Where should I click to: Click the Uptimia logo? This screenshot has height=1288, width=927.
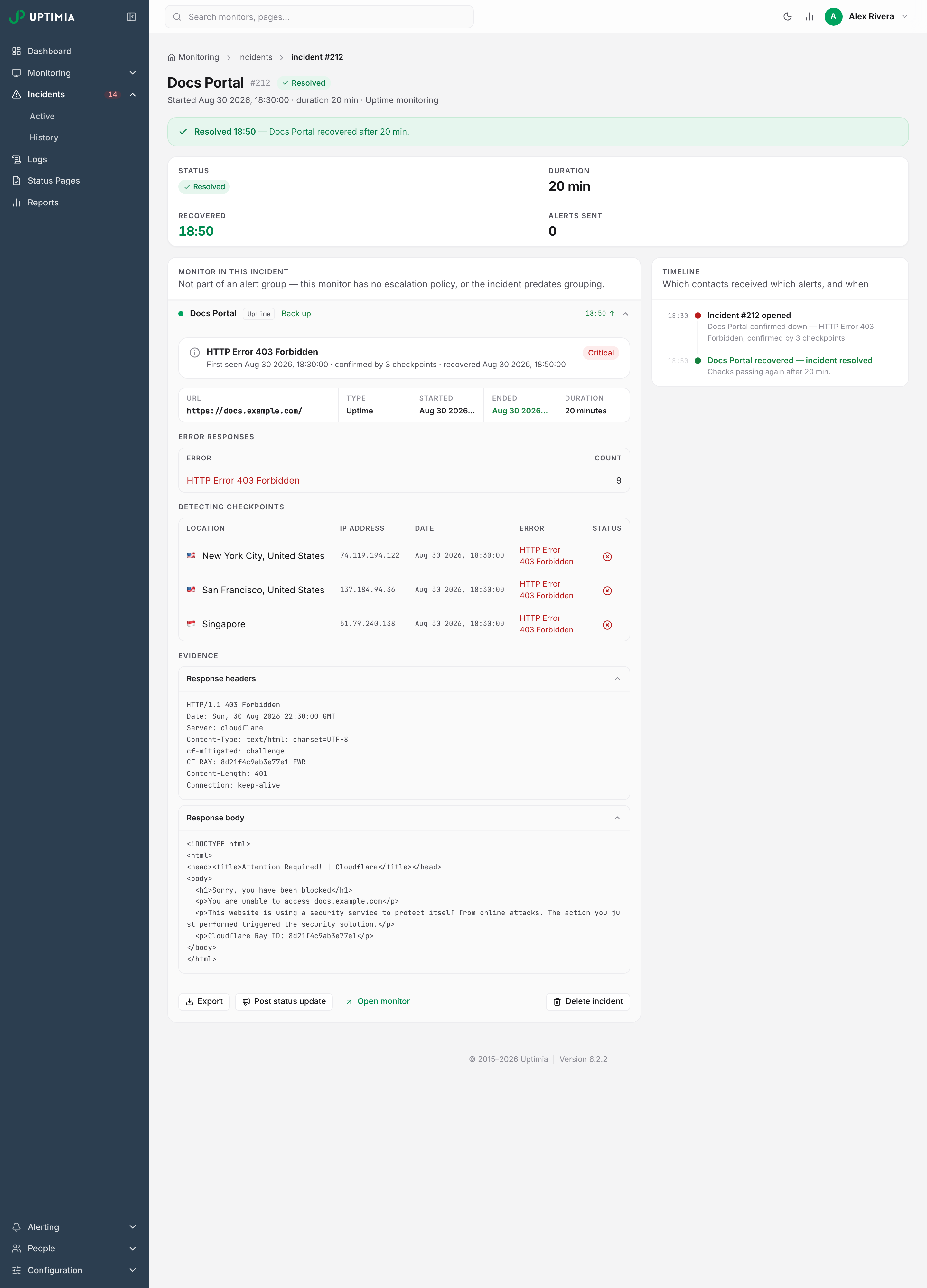42,17
